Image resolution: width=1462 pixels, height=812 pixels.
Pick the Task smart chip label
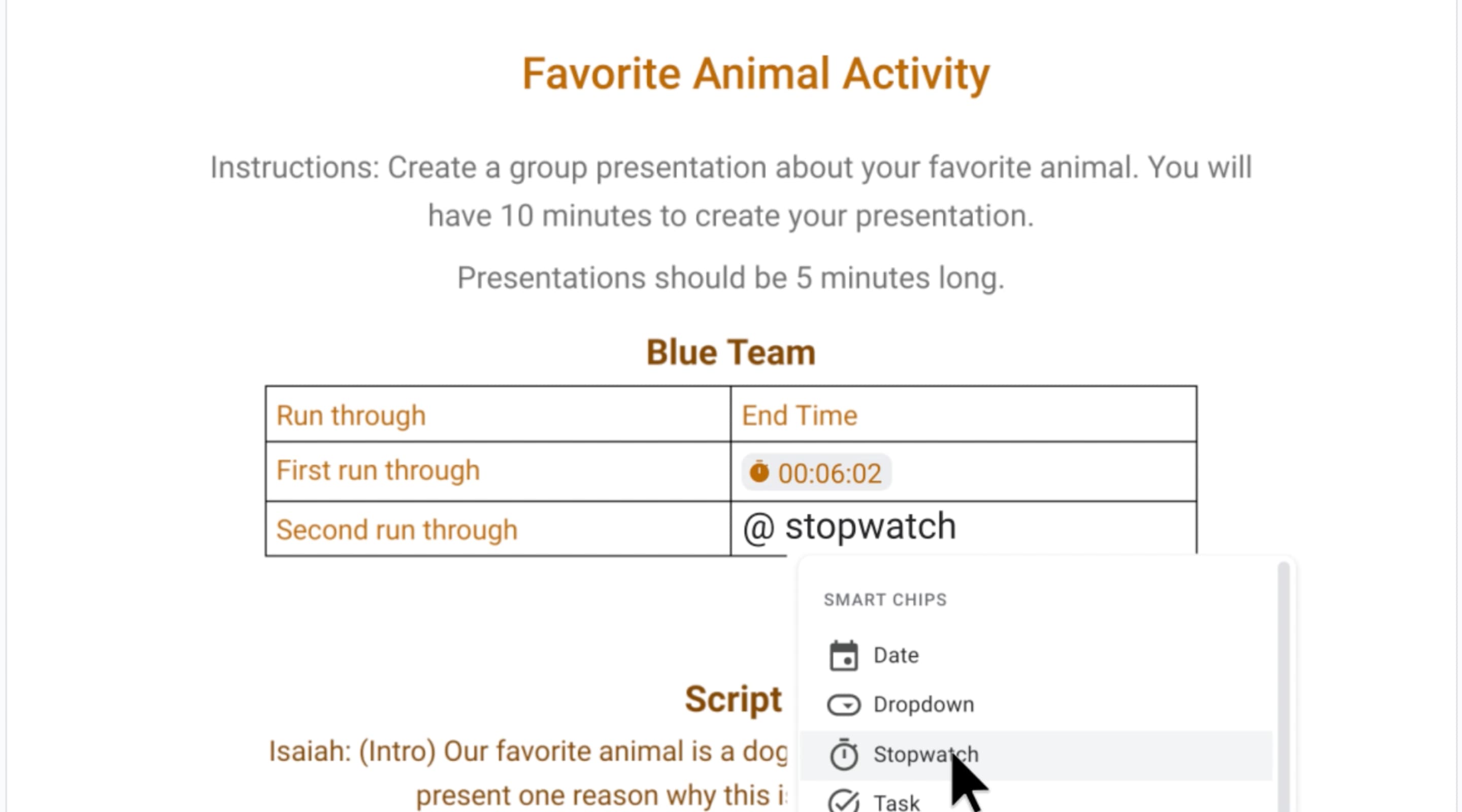pos(896,802)
